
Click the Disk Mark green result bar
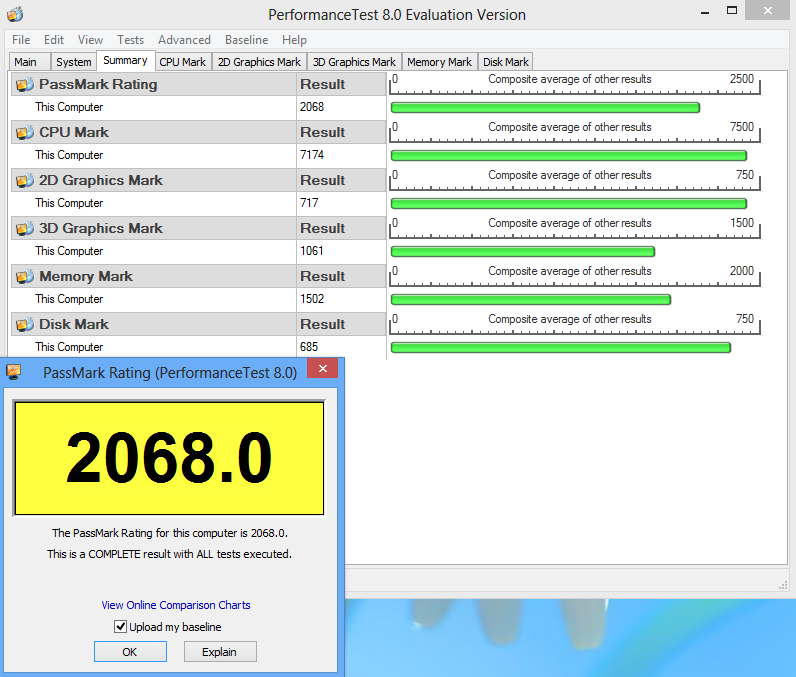560,348
